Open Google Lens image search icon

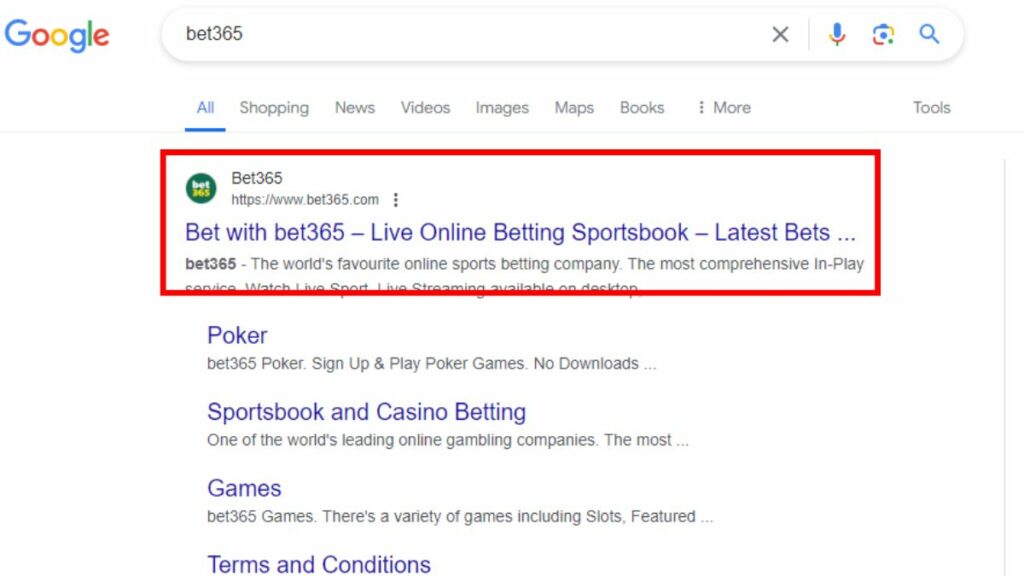pos(883,34)
